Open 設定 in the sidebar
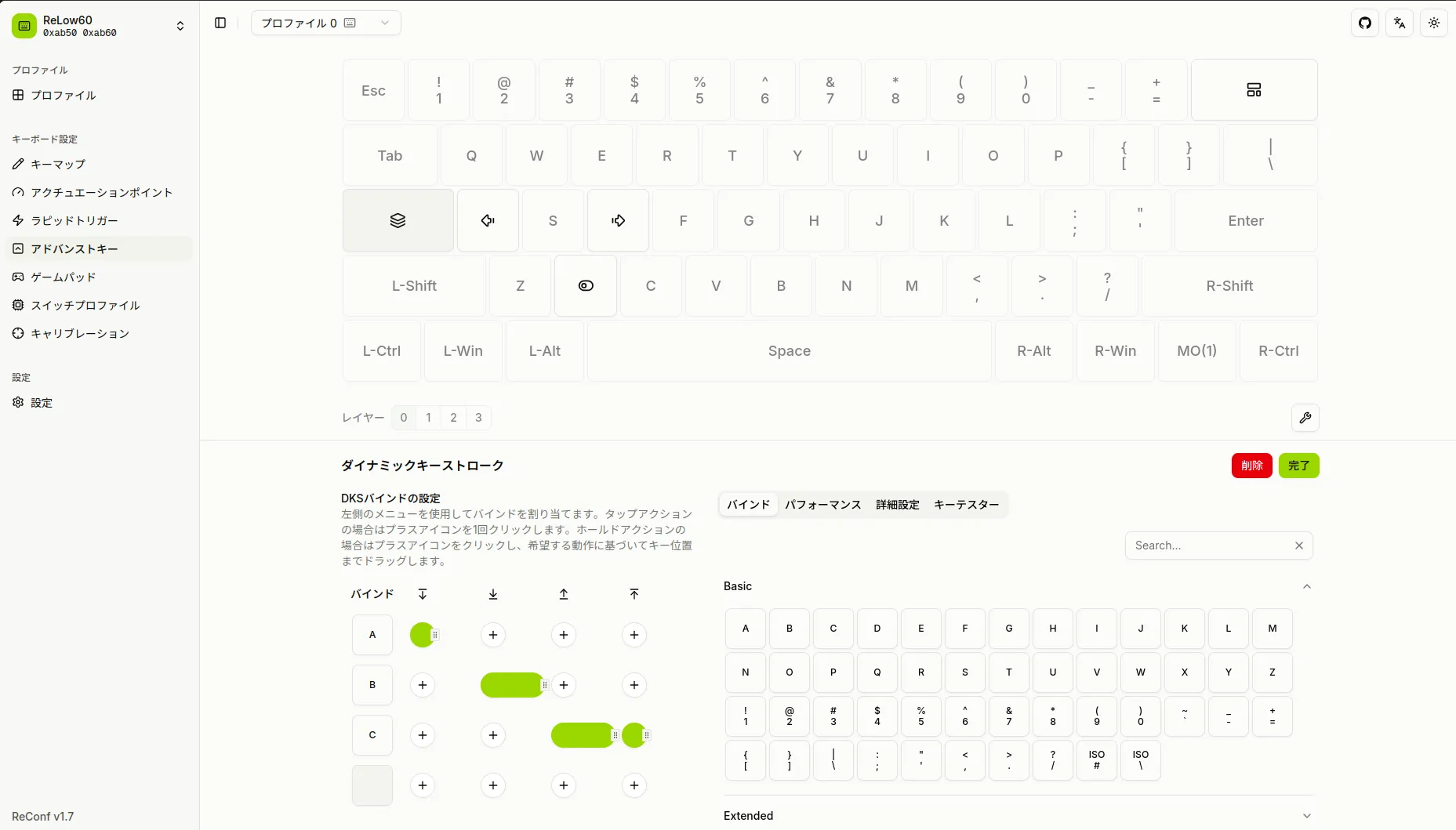 click(99, 402)
